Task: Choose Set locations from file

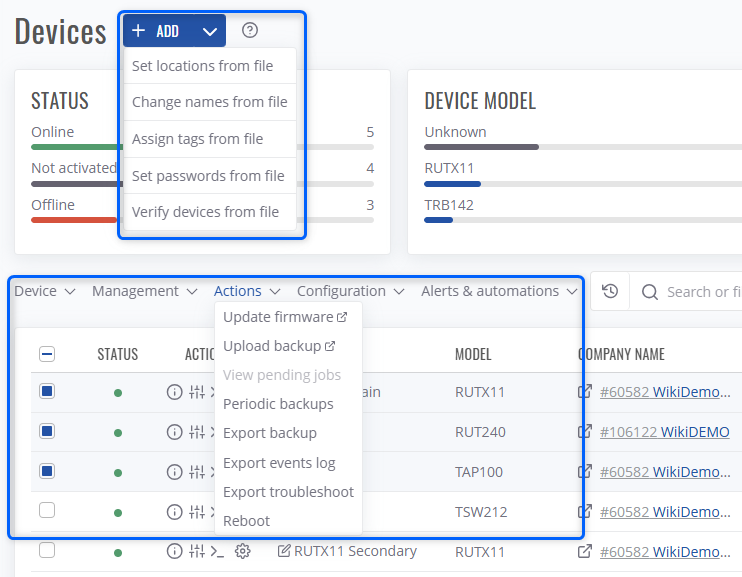Action: pos(210,66)
